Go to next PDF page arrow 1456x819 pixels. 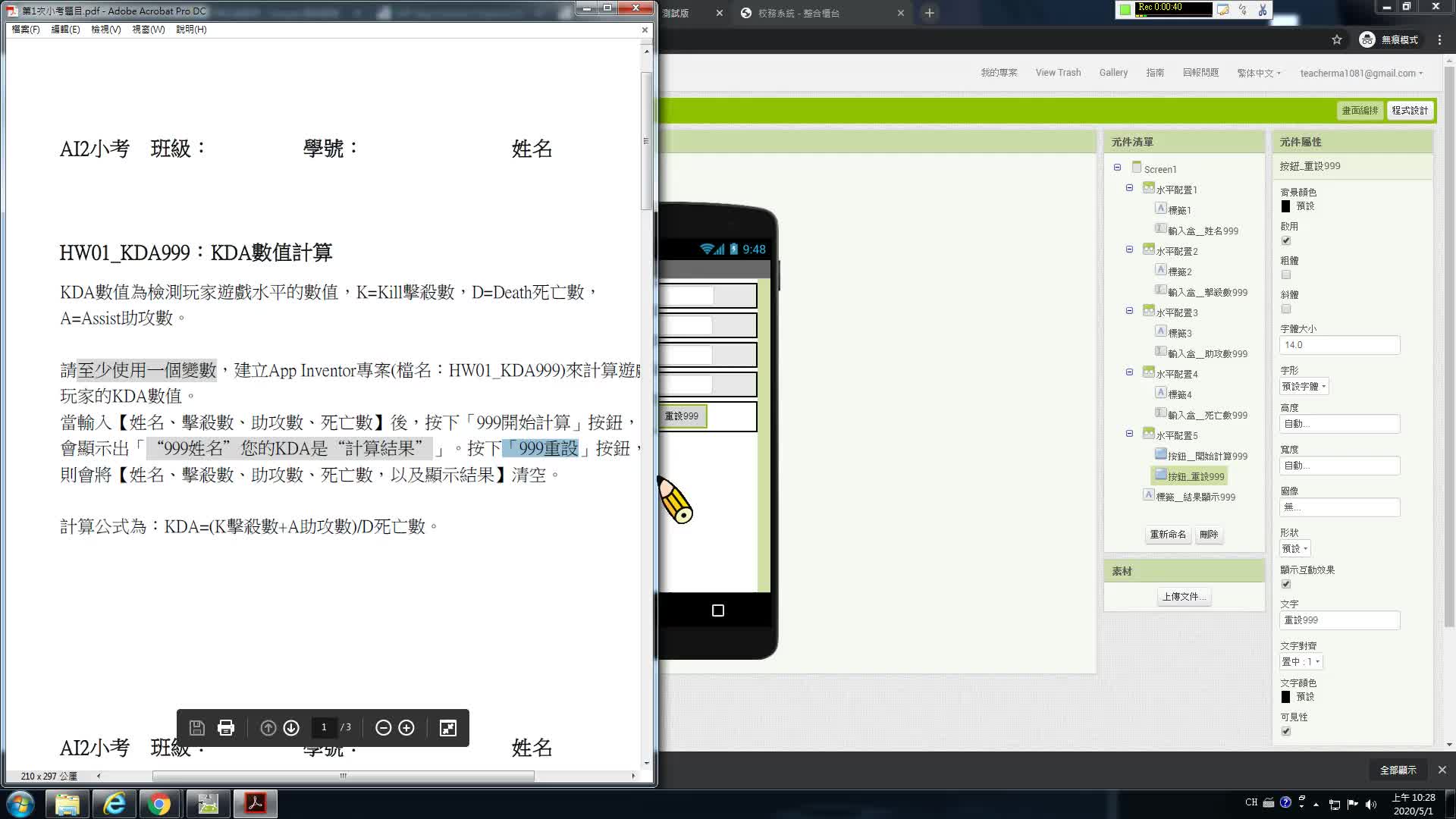(x=291, y=728)
